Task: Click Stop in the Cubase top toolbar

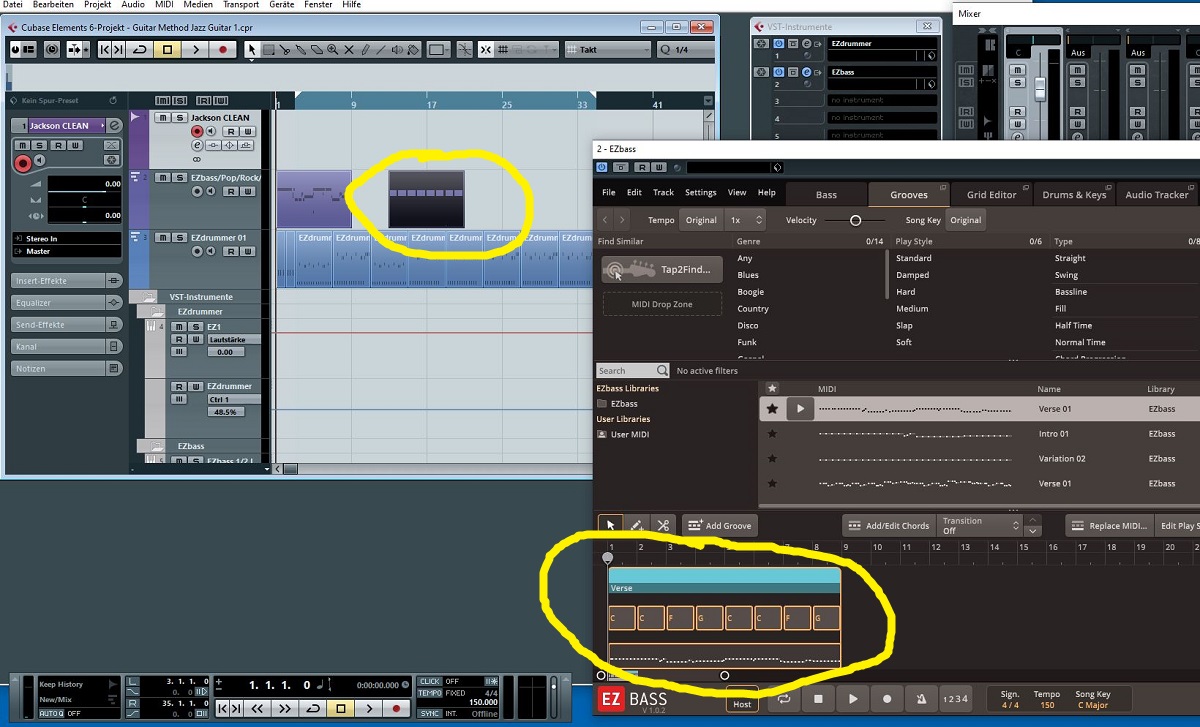Action: (x=167, y=49)
